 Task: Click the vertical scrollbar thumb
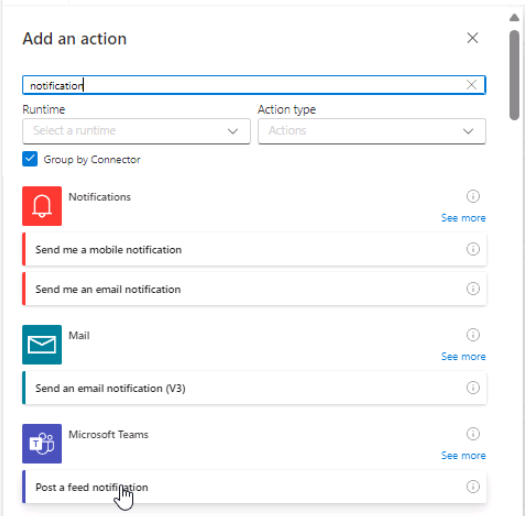[x=514, y=75]
